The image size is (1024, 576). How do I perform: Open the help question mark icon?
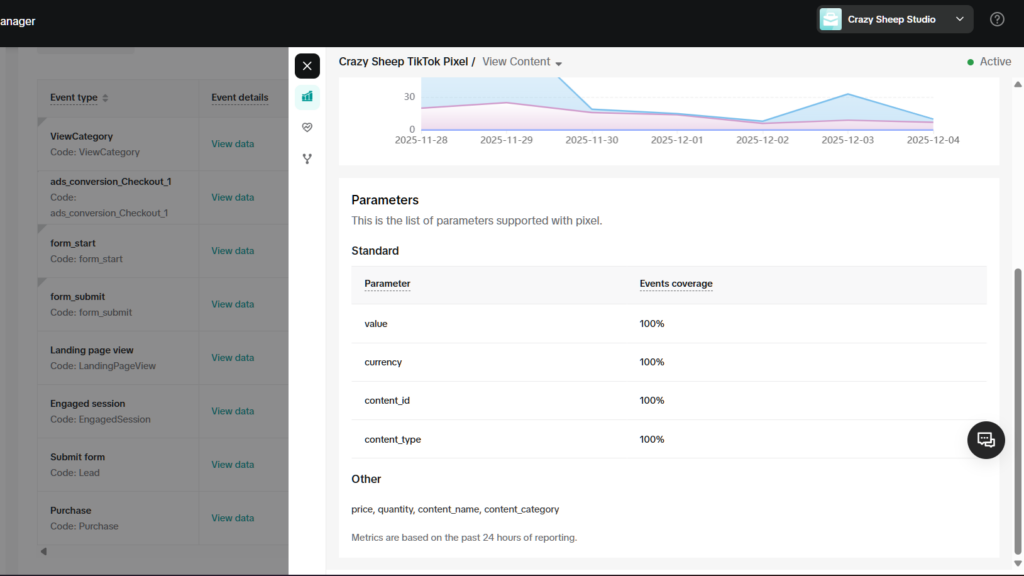coord(997,19)
